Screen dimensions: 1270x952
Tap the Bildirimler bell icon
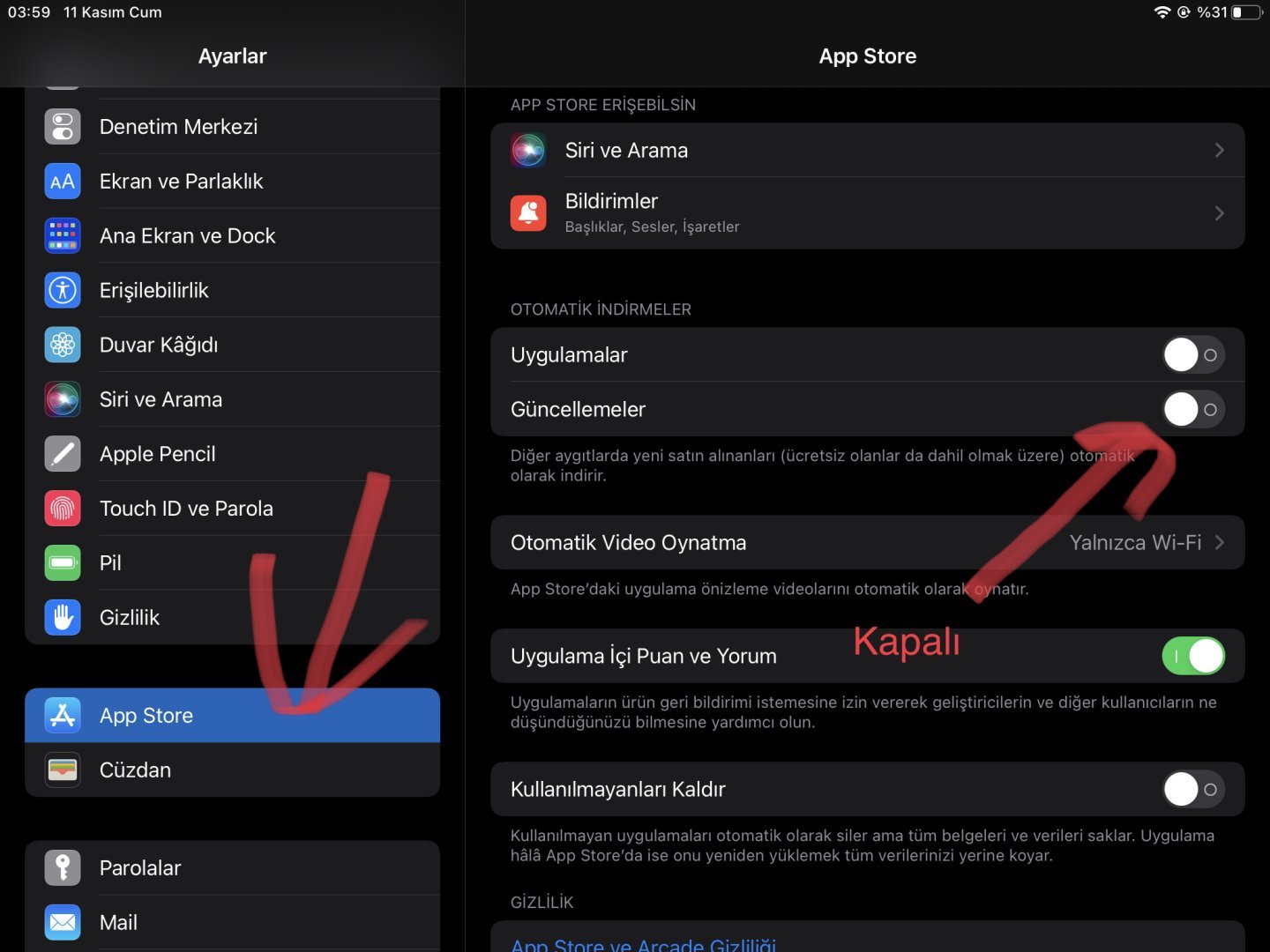click(x=528, y=213)
